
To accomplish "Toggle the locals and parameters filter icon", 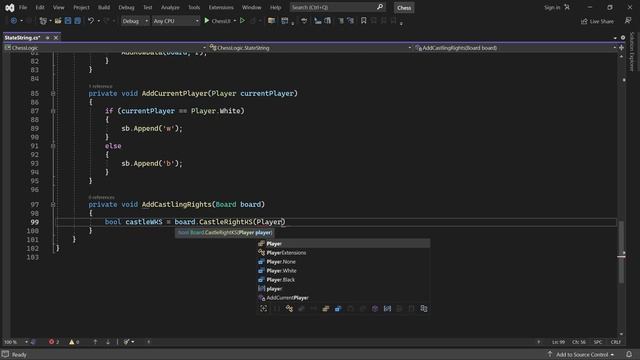I will 387,309.
